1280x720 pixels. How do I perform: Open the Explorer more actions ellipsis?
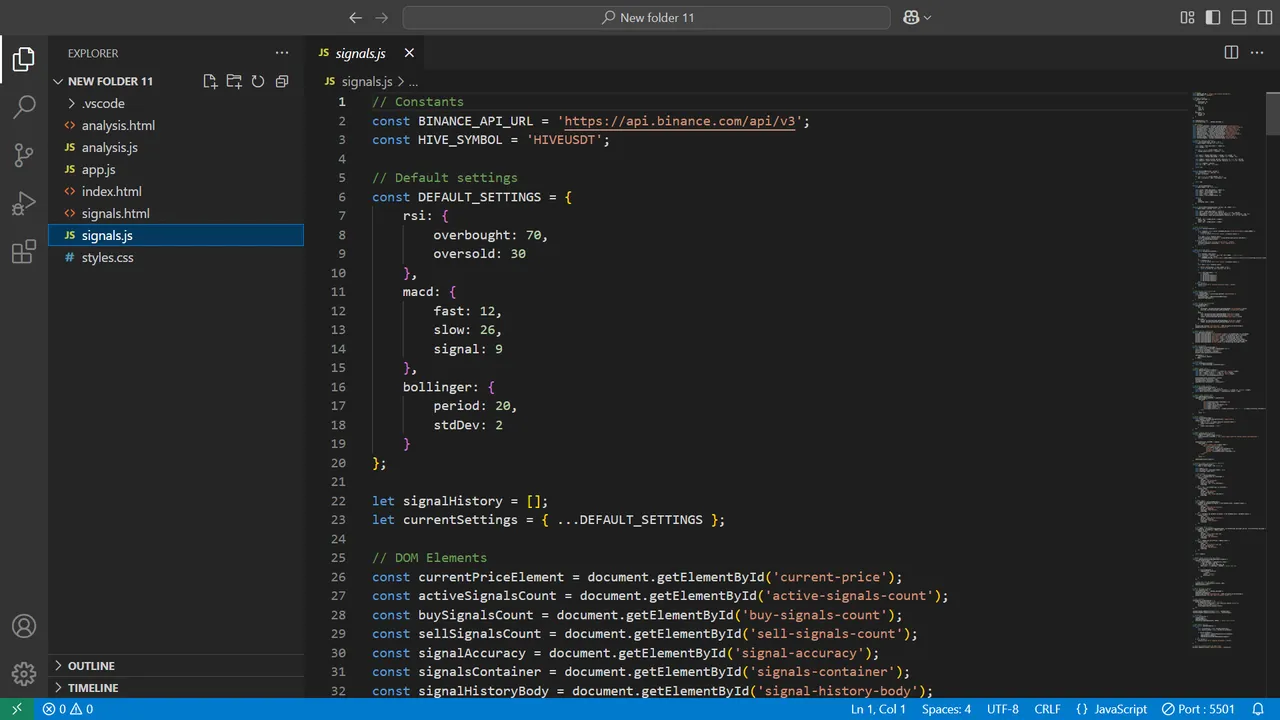pyautogui.click(x=282, y=53)
